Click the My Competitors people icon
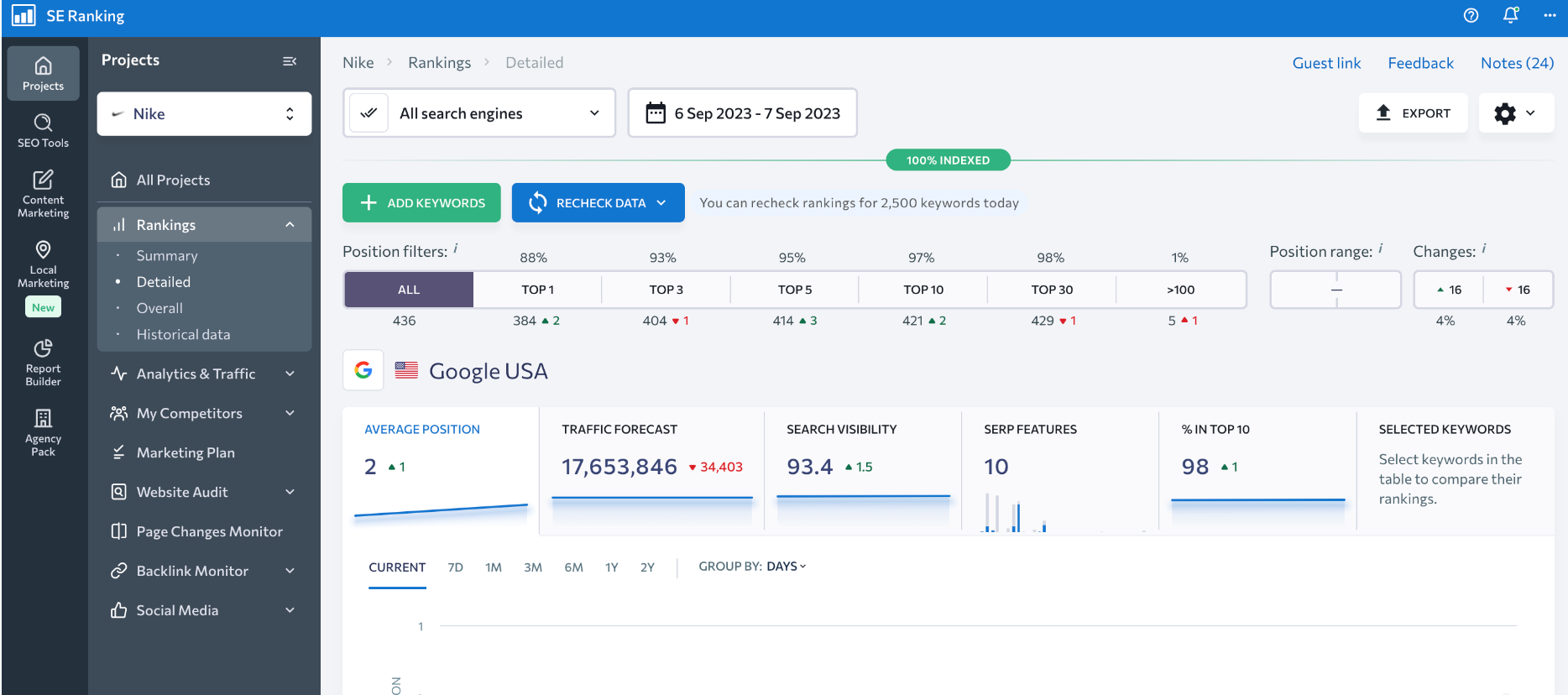Screen dimensions: 1568x695 tap(119, 413)
